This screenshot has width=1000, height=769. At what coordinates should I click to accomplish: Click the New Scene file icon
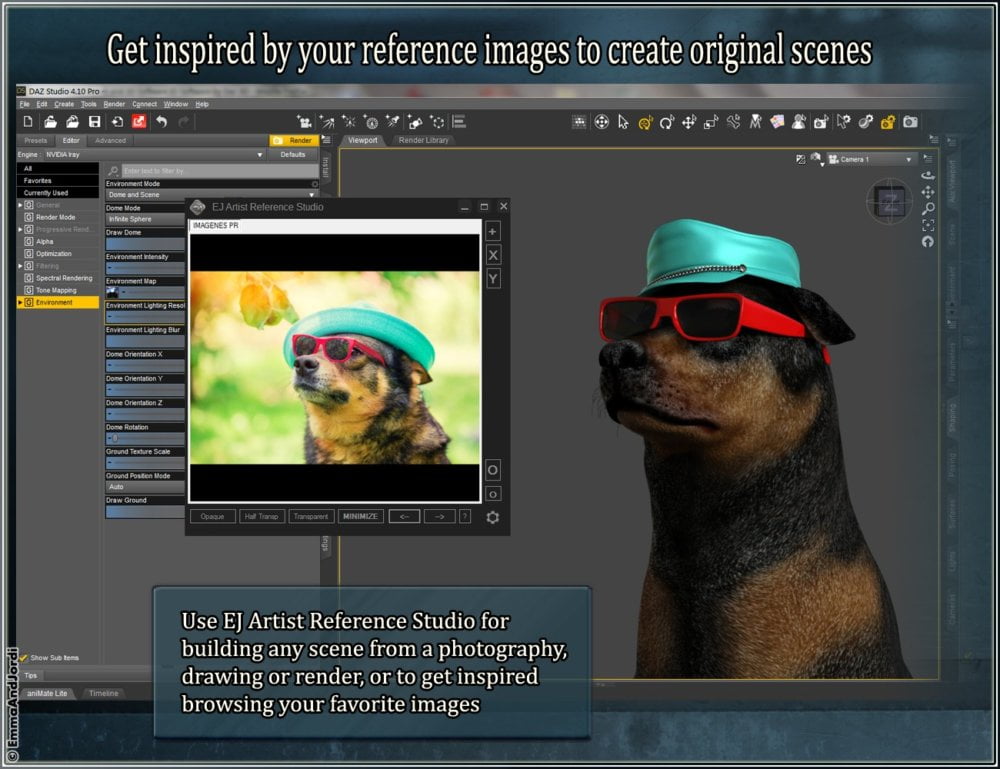click(28, 121)
